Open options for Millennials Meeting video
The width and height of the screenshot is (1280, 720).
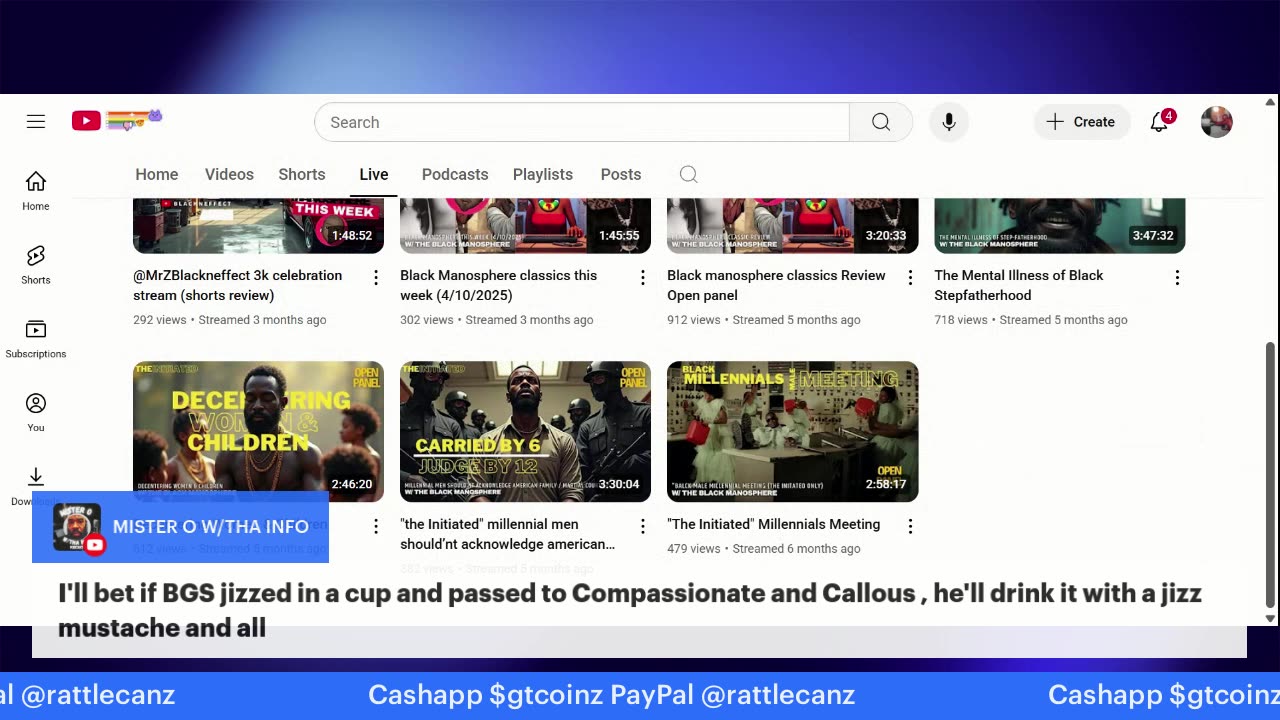pyautogui.click(x=910, y=526)
